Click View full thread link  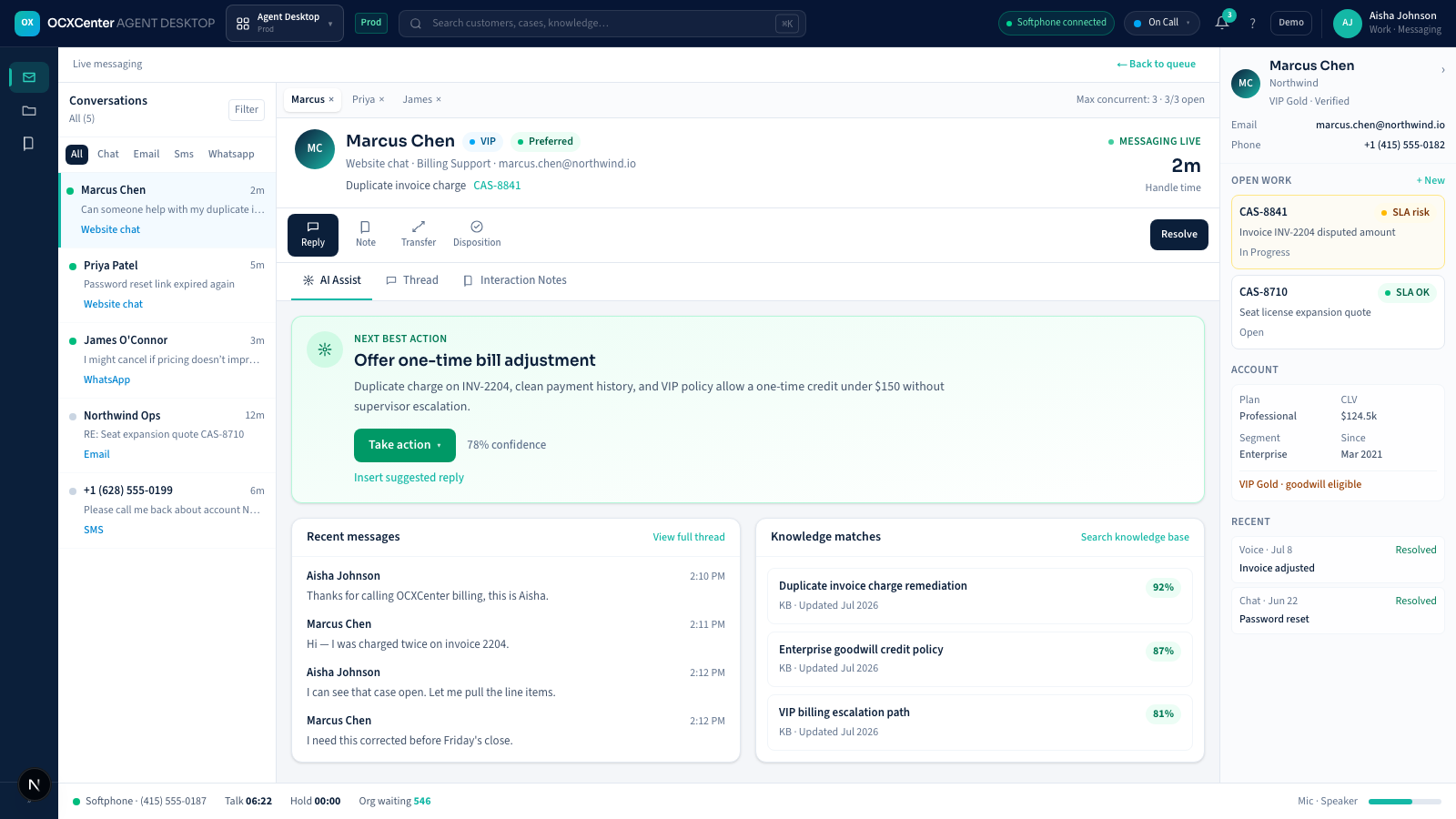(x=689, y=537)
